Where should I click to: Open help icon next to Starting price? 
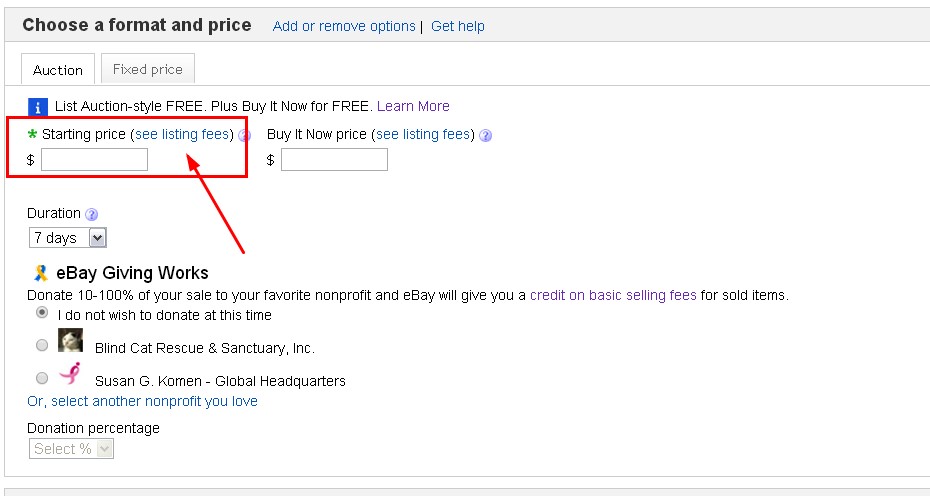click(244, 135)
